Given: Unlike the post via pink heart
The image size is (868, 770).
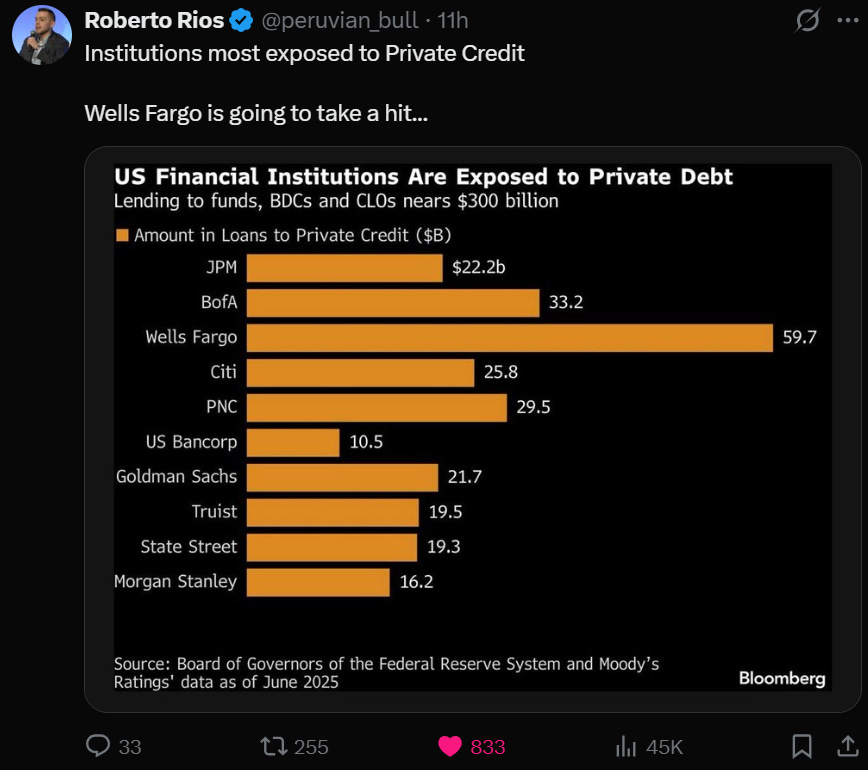Looking at the screenshot, I should [x=450, y=746].
